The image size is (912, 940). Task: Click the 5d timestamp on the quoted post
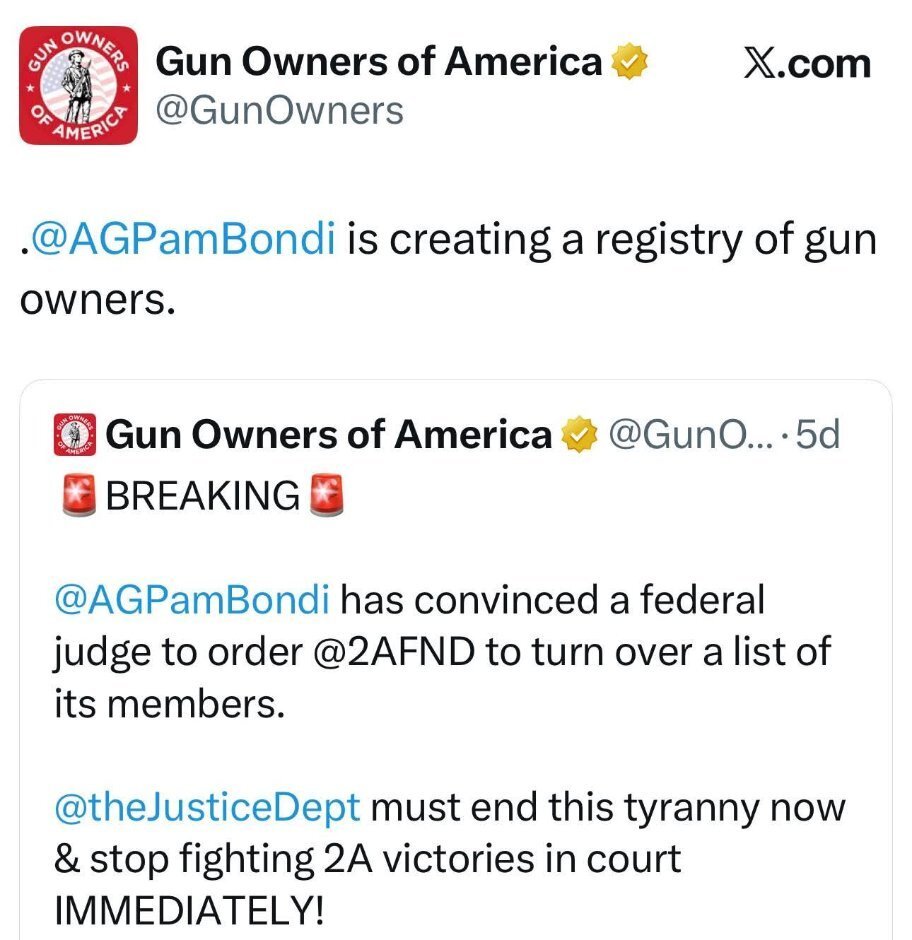pos(816,434)
